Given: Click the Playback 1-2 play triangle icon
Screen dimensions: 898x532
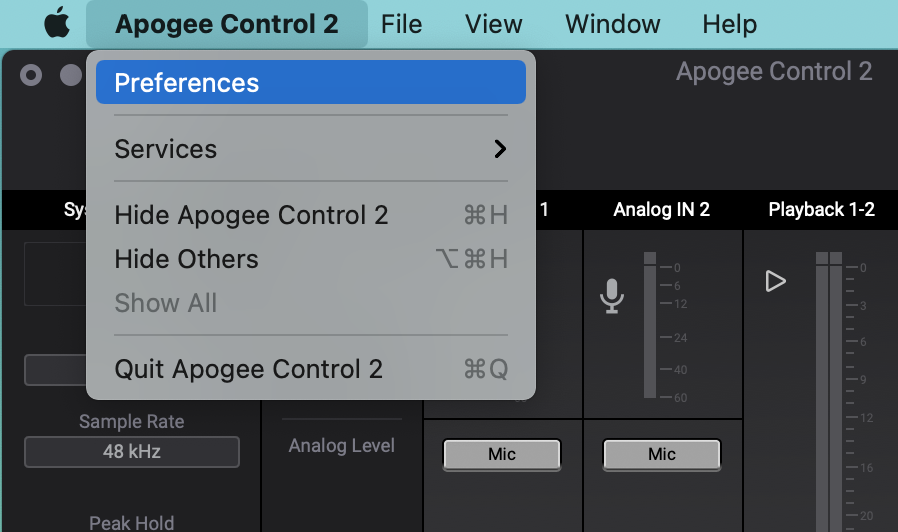Looking at the screenshot, I should [775, 282].
